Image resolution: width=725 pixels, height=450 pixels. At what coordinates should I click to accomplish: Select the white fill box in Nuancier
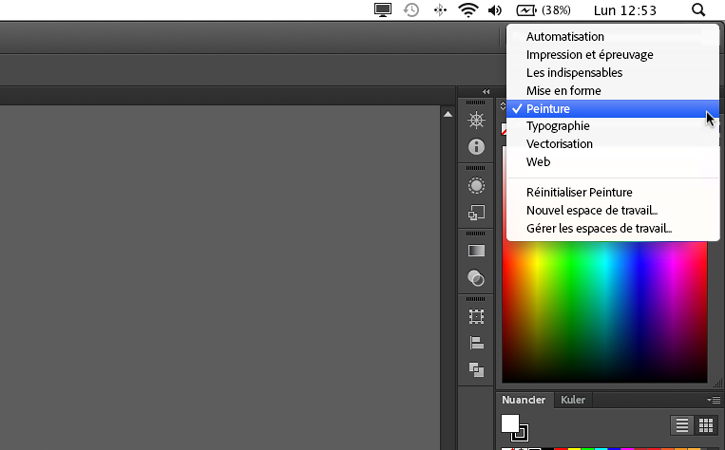point(510,423)
